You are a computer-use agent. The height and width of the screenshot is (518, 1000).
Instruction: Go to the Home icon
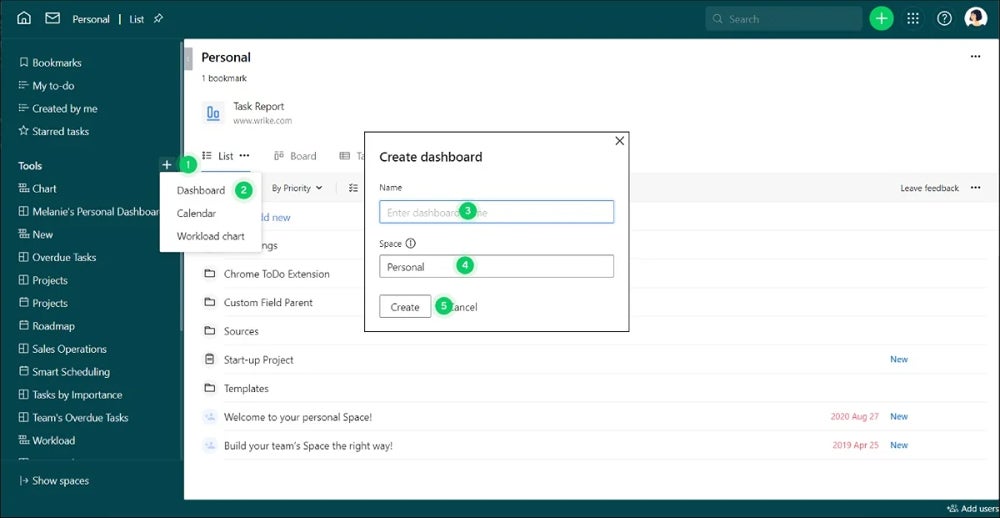[x=24, y=18]
